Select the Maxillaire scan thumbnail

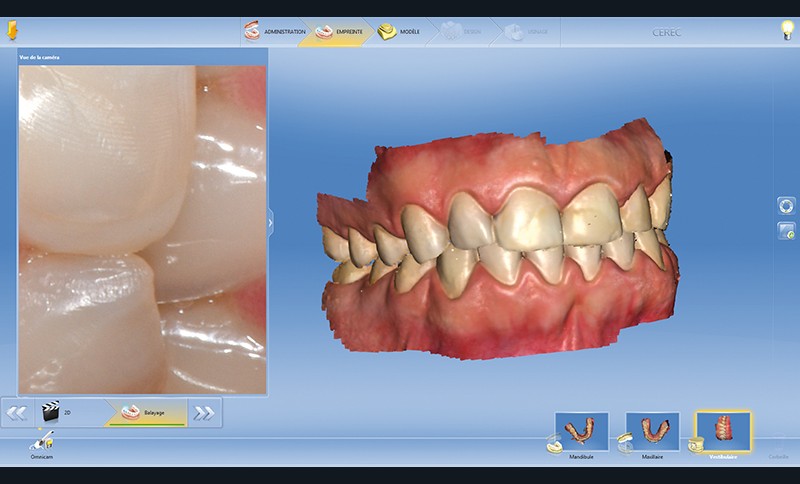click(x=652, y=432)
